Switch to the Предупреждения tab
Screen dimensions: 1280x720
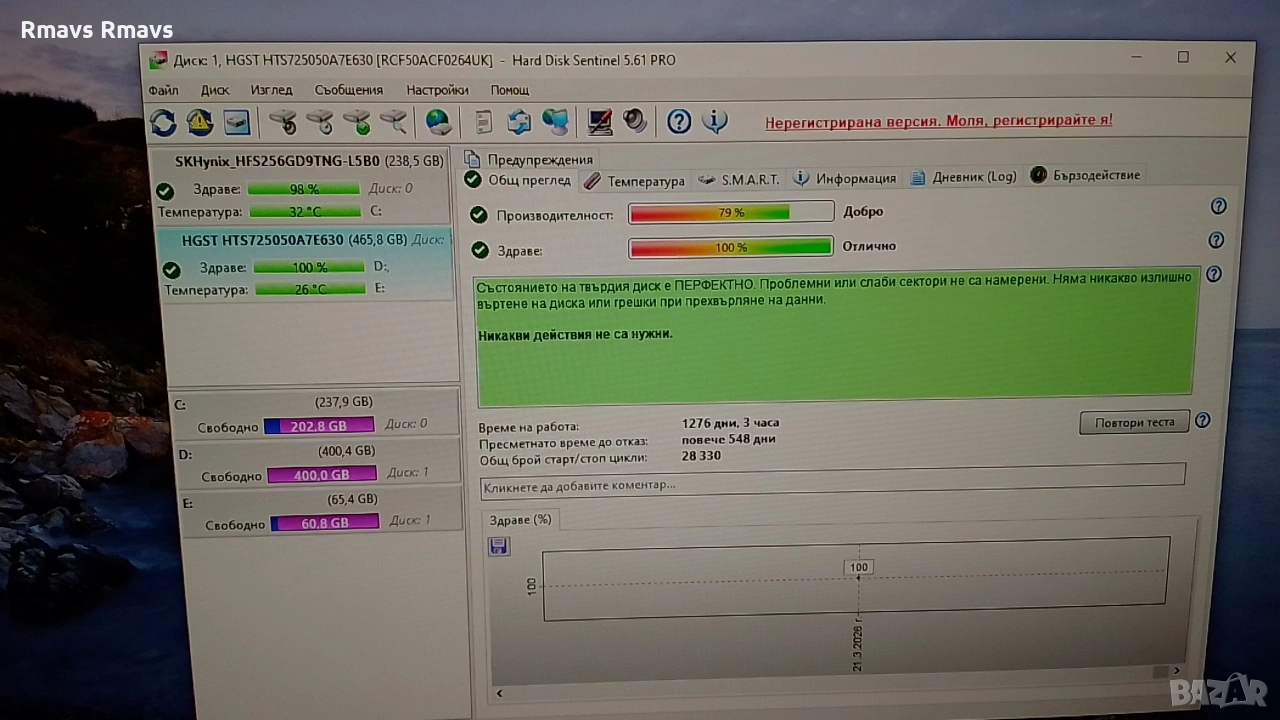[x=529, y=159]
